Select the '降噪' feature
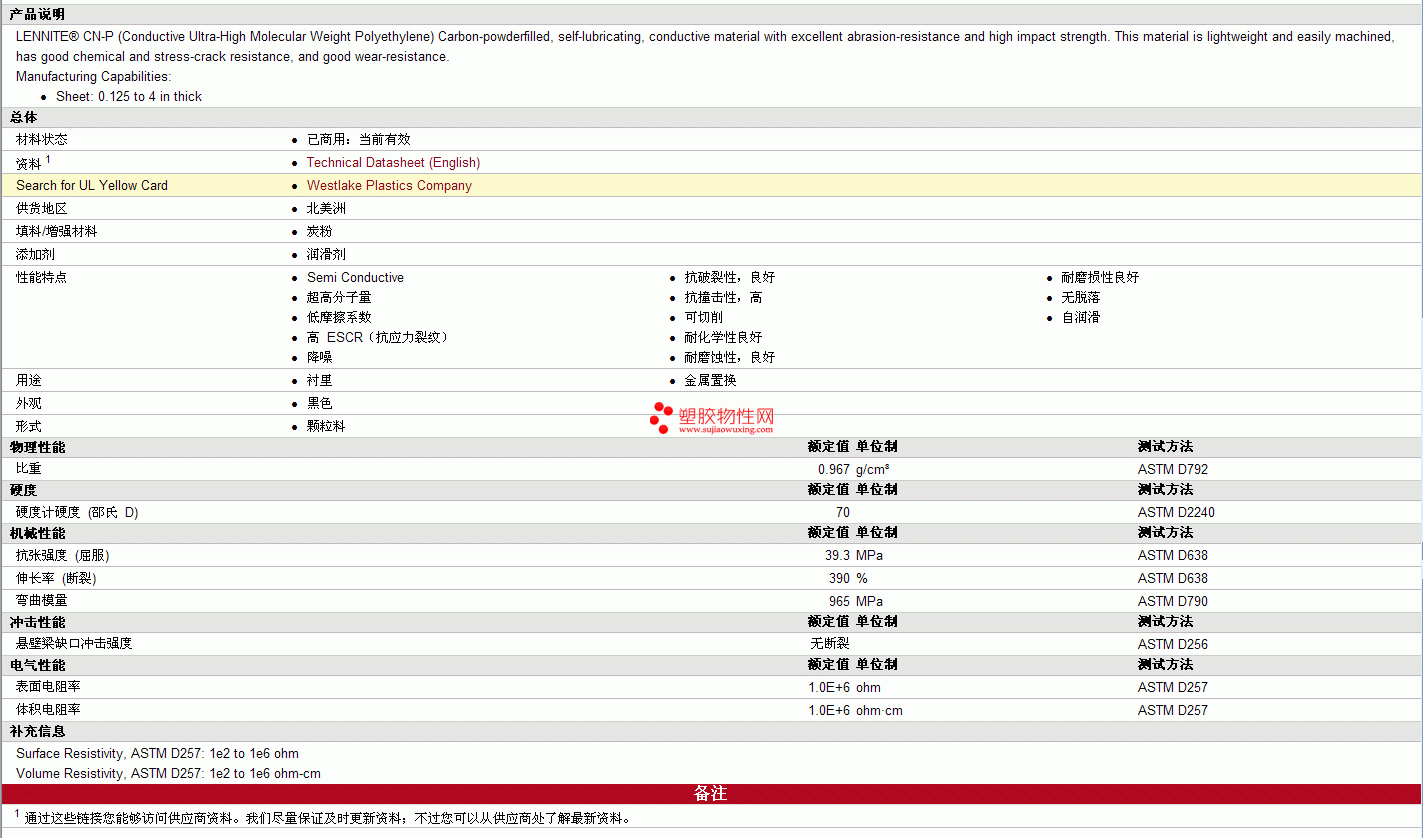1423x838 pixels. pos(320,357)
